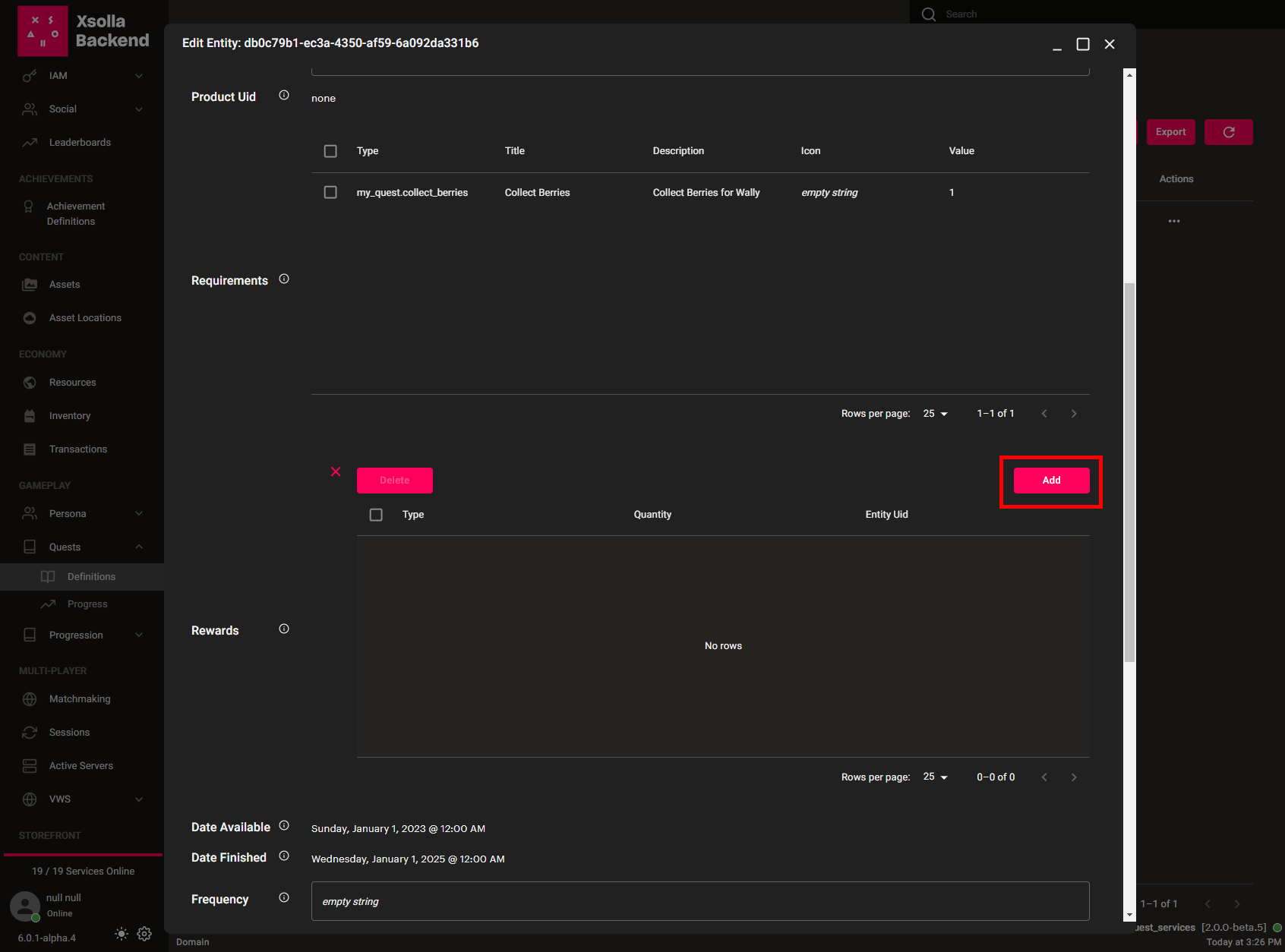Click the Xsolla Backend logo
The image size is (1285, 952).
[84, 31]
